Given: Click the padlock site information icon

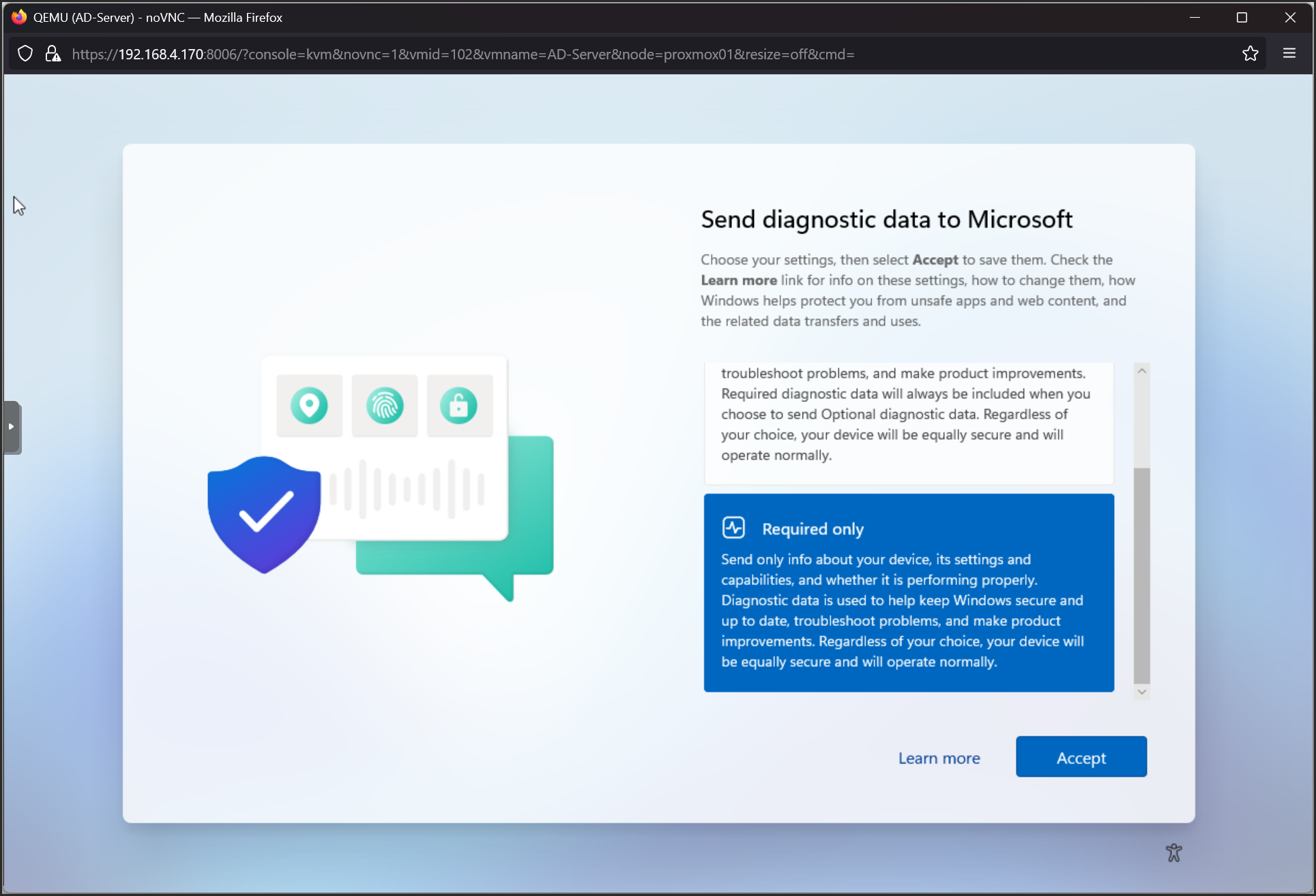Looking at the screenshot, I should (x=53, y=54).
